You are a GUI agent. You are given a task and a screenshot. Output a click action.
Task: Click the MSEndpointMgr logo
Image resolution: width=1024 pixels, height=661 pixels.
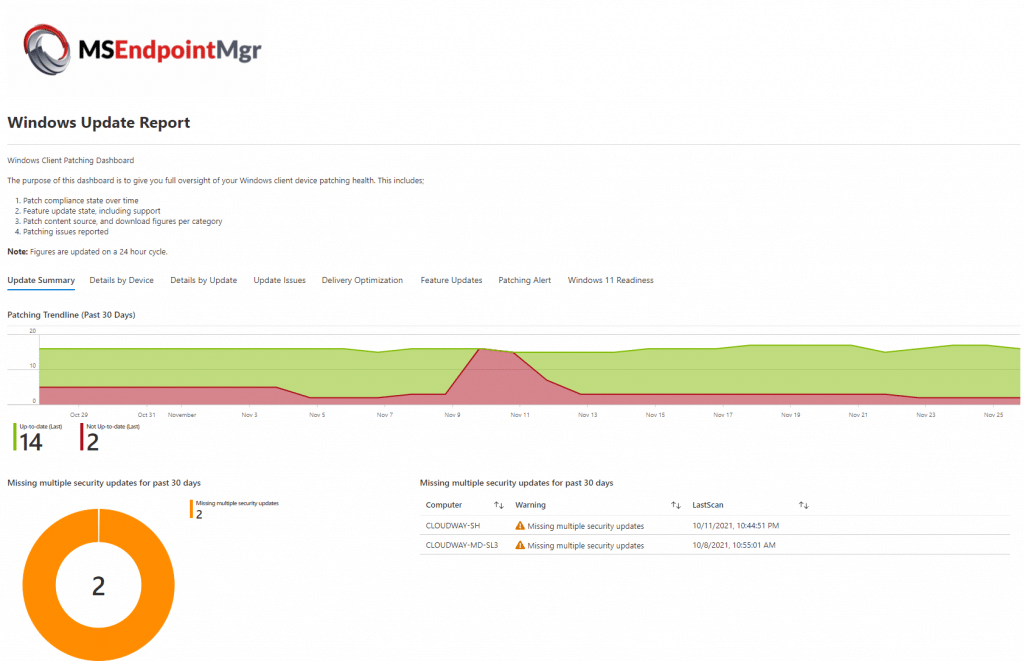coord(142,50)
